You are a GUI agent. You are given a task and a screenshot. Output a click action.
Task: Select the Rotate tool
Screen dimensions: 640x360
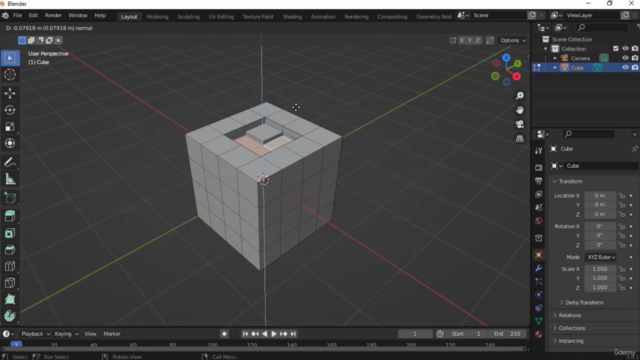(x=10, y=110)
